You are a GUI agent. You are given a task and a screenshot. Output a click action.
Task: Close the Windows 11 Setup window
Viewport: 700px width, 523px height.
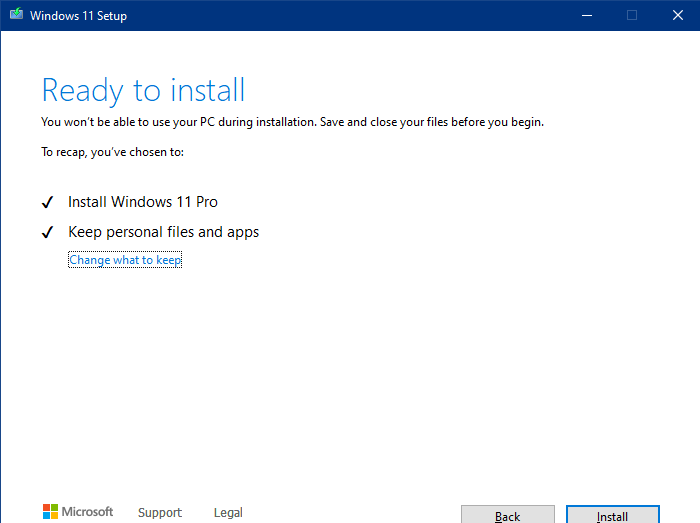pyautogui.click(x=678, y=15)
